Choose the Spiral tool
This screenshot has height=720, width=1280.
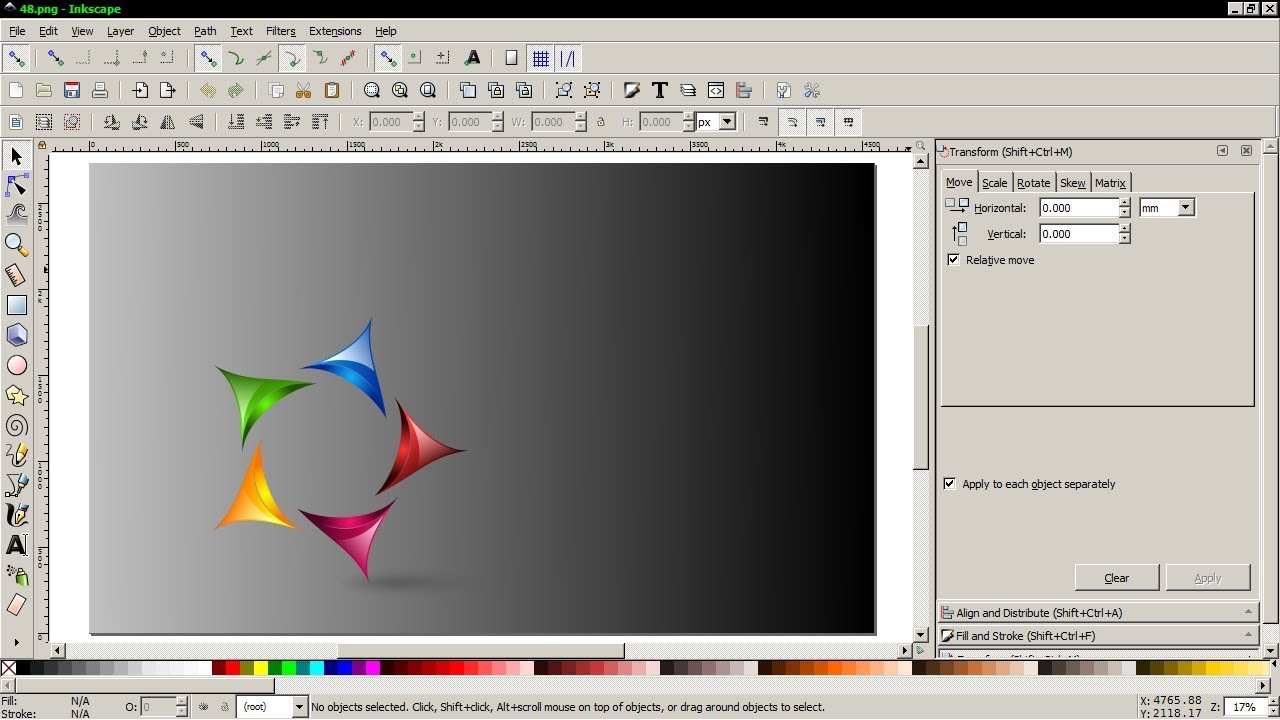tap(16, 426)
